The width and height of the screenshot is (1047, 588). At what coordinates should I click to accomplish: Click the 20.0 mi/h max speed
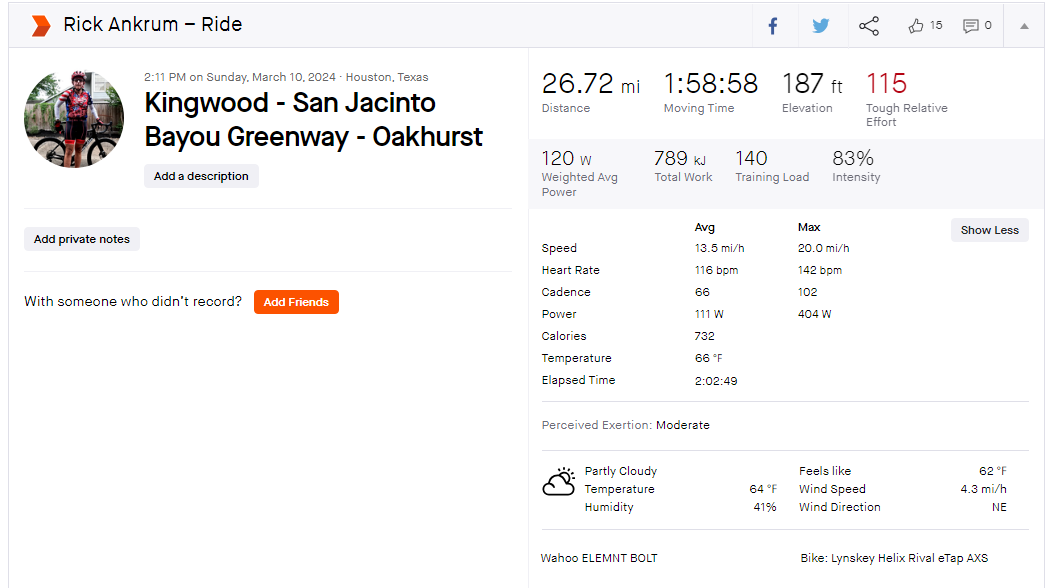(x=823, y=248)
